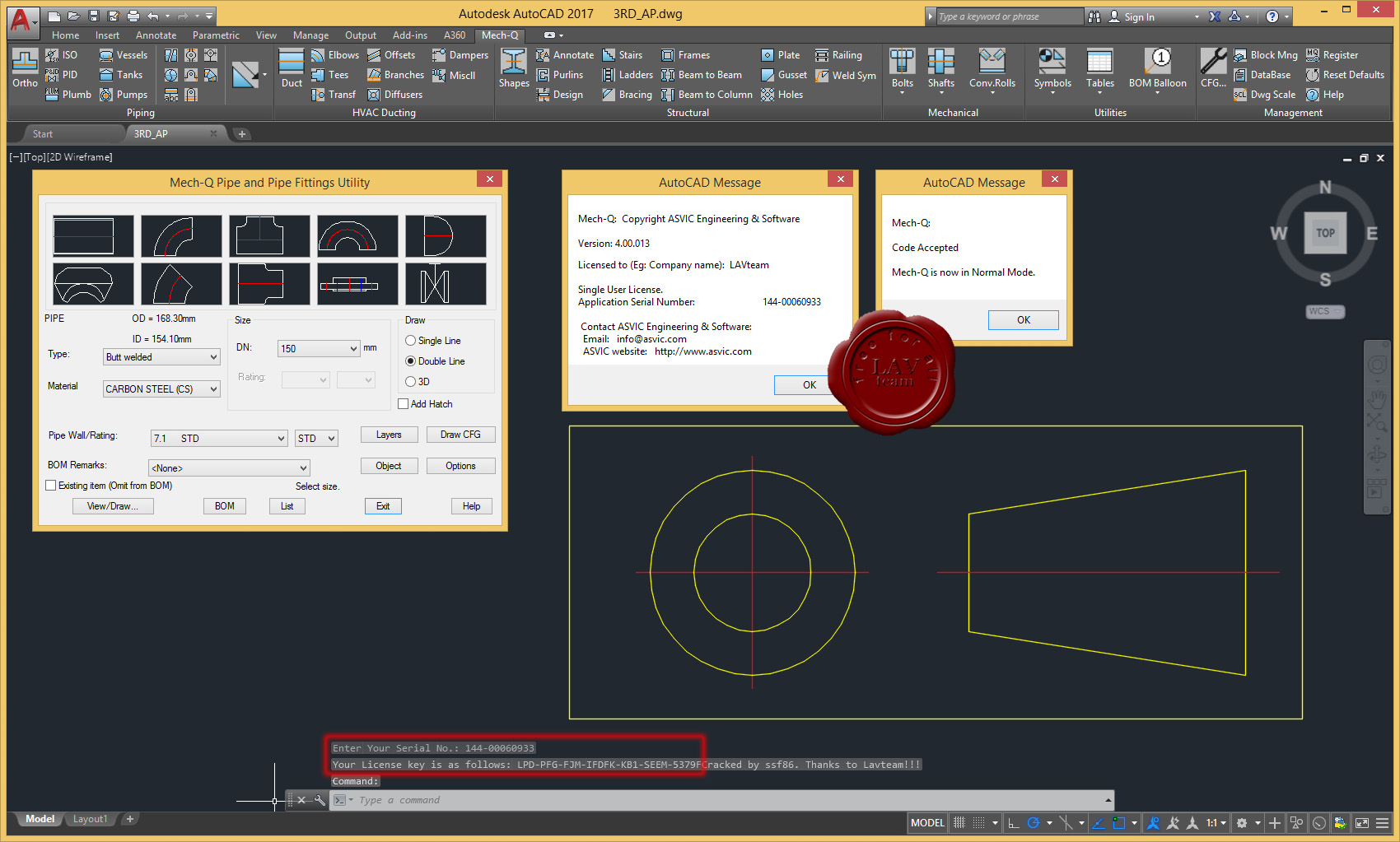
Task: Open the BOM Remarks dropdown
Action: (229, 468)
